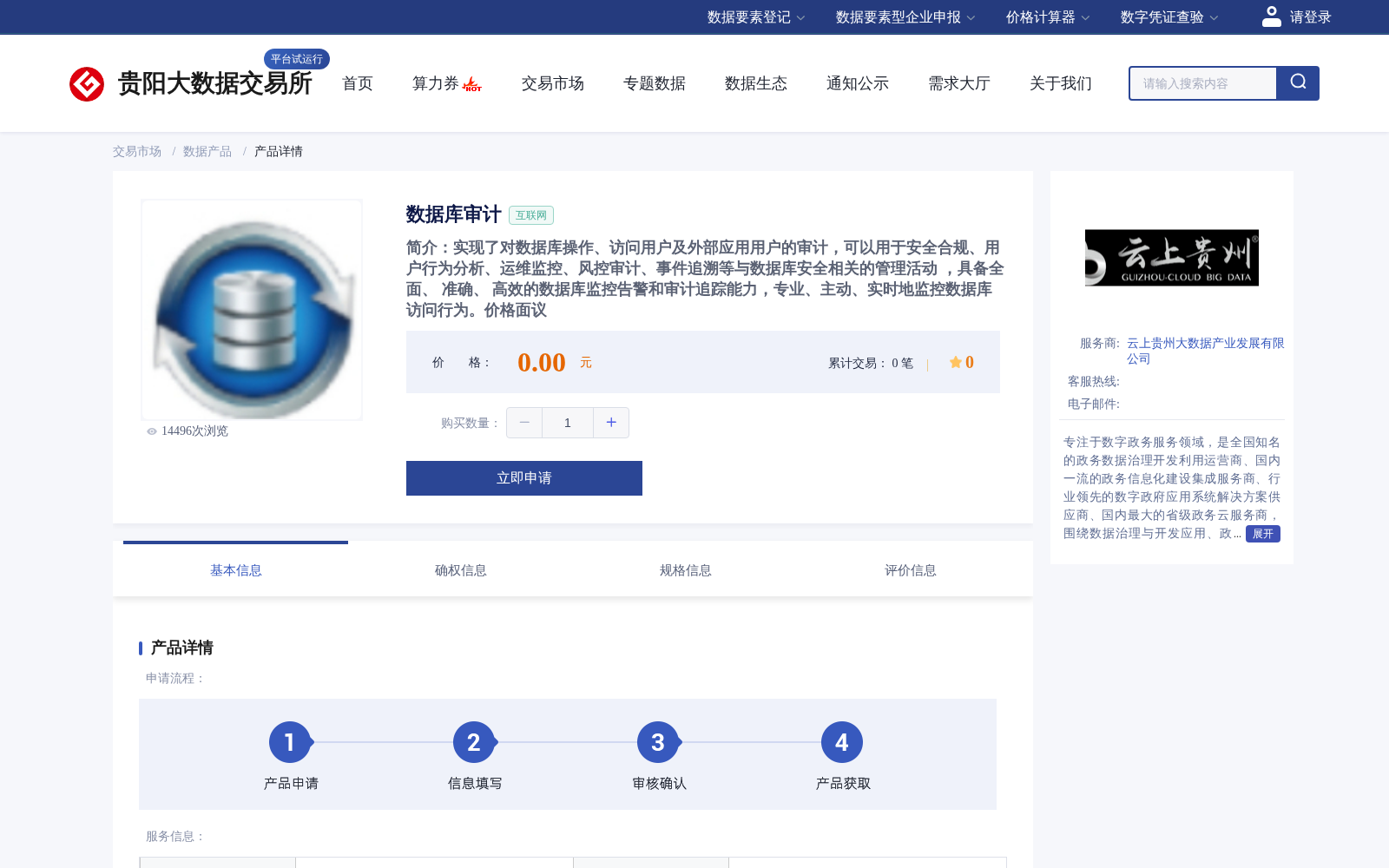The image size is (1389, 868).
Task: Click the 交易市场 breadcrumb link
Action: pos(137,151)
